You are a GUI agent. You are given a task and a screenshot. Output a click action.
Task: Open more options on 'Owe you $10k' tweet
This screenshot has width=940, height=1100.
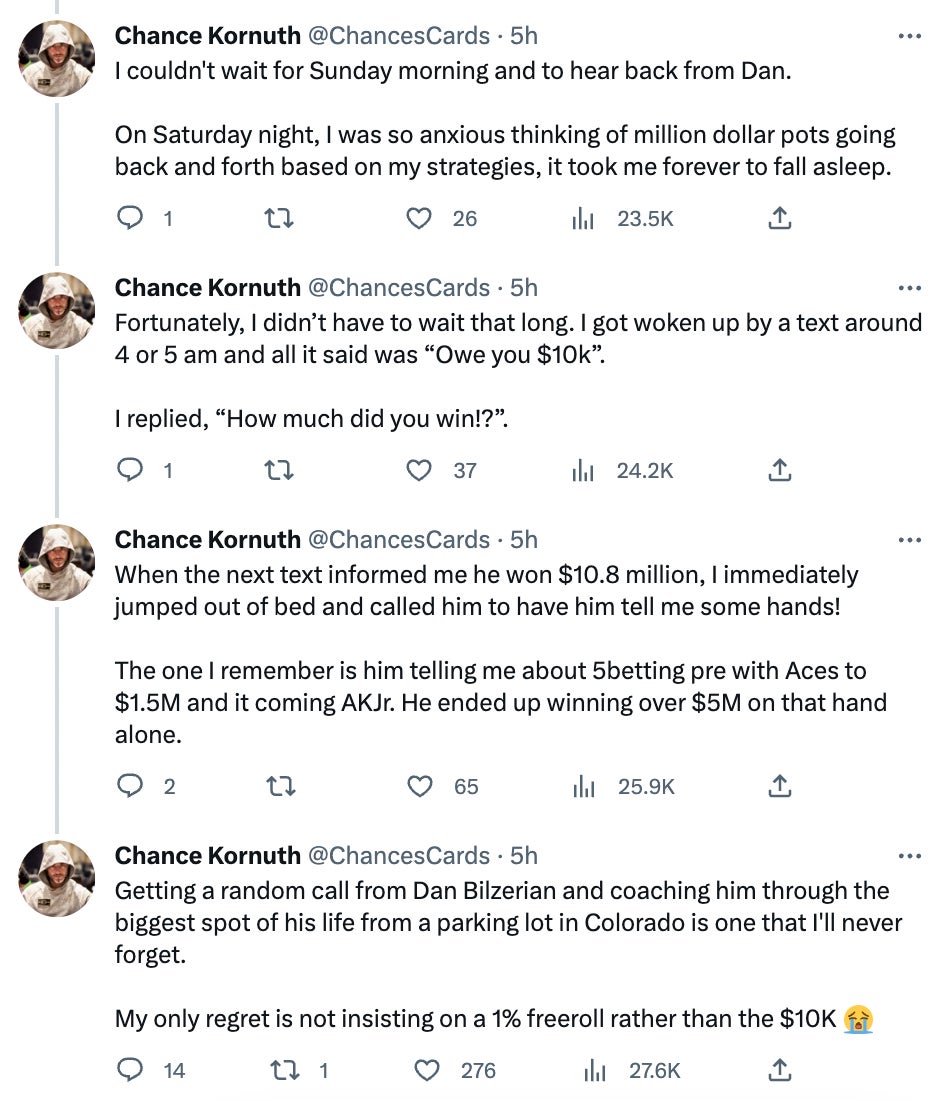pyautogui.click(x=909, y=288)
